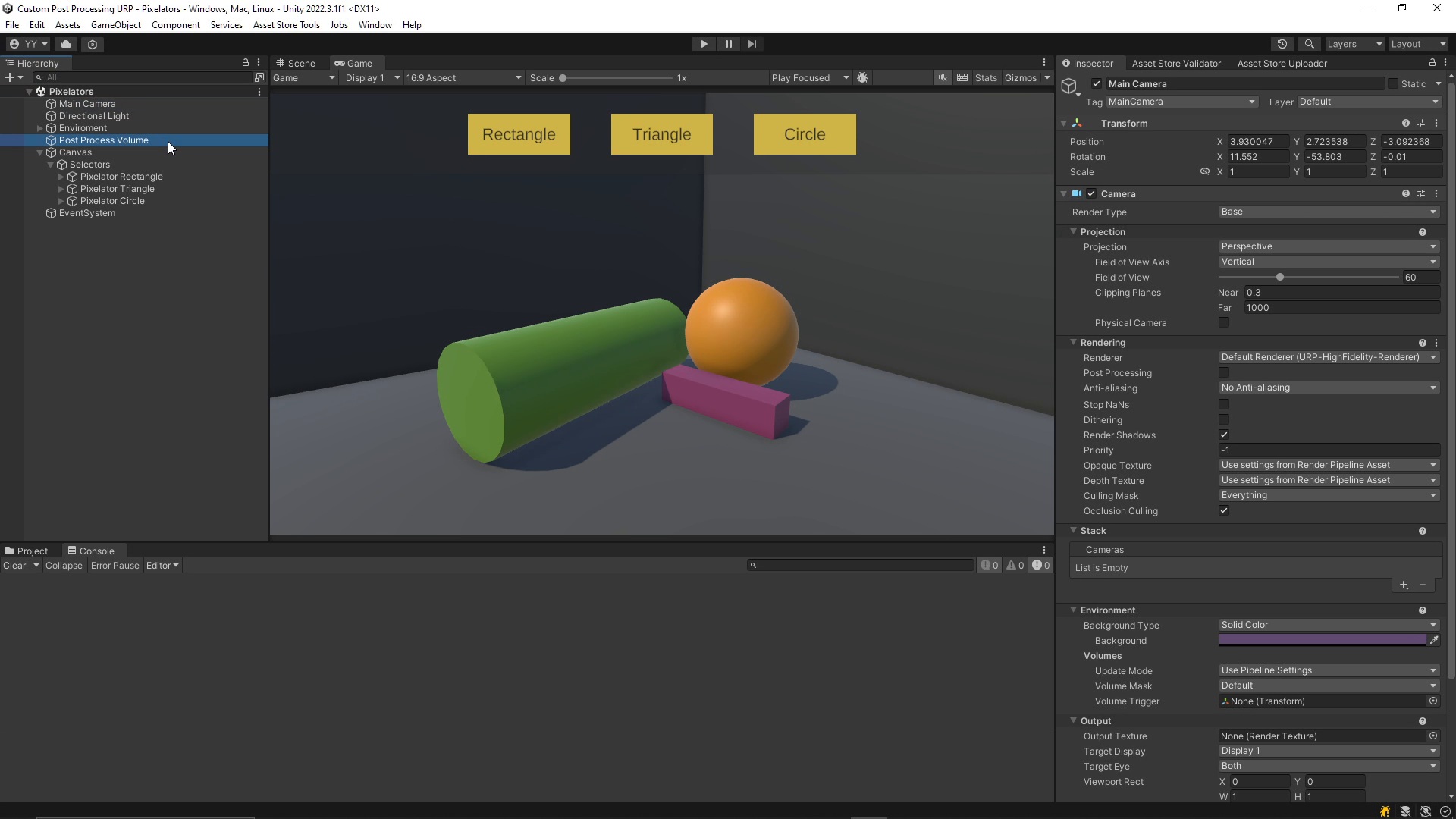Disable the Render Shadows checkbox
The height and width of the screenshot is (819, 1456).
[1224, 435]
